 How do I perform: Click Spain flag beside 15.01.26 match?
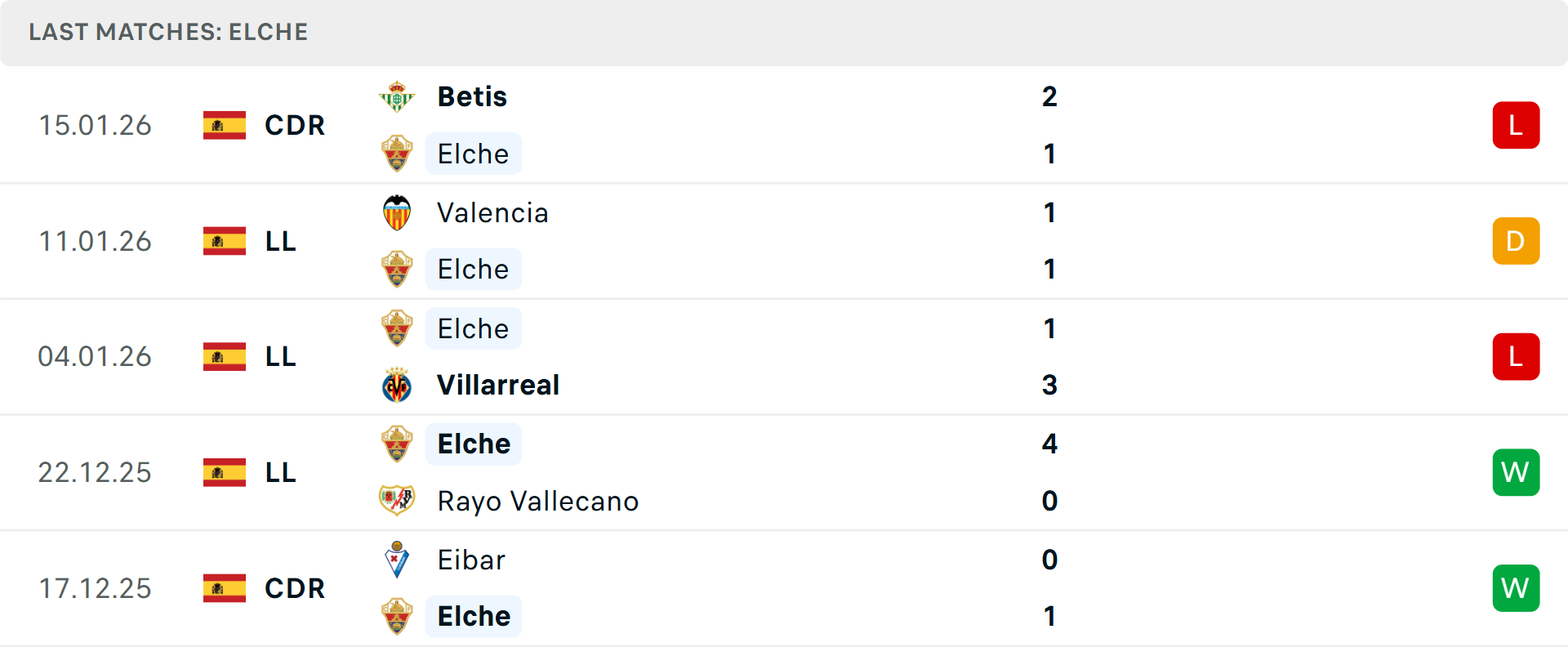point(225,126)
